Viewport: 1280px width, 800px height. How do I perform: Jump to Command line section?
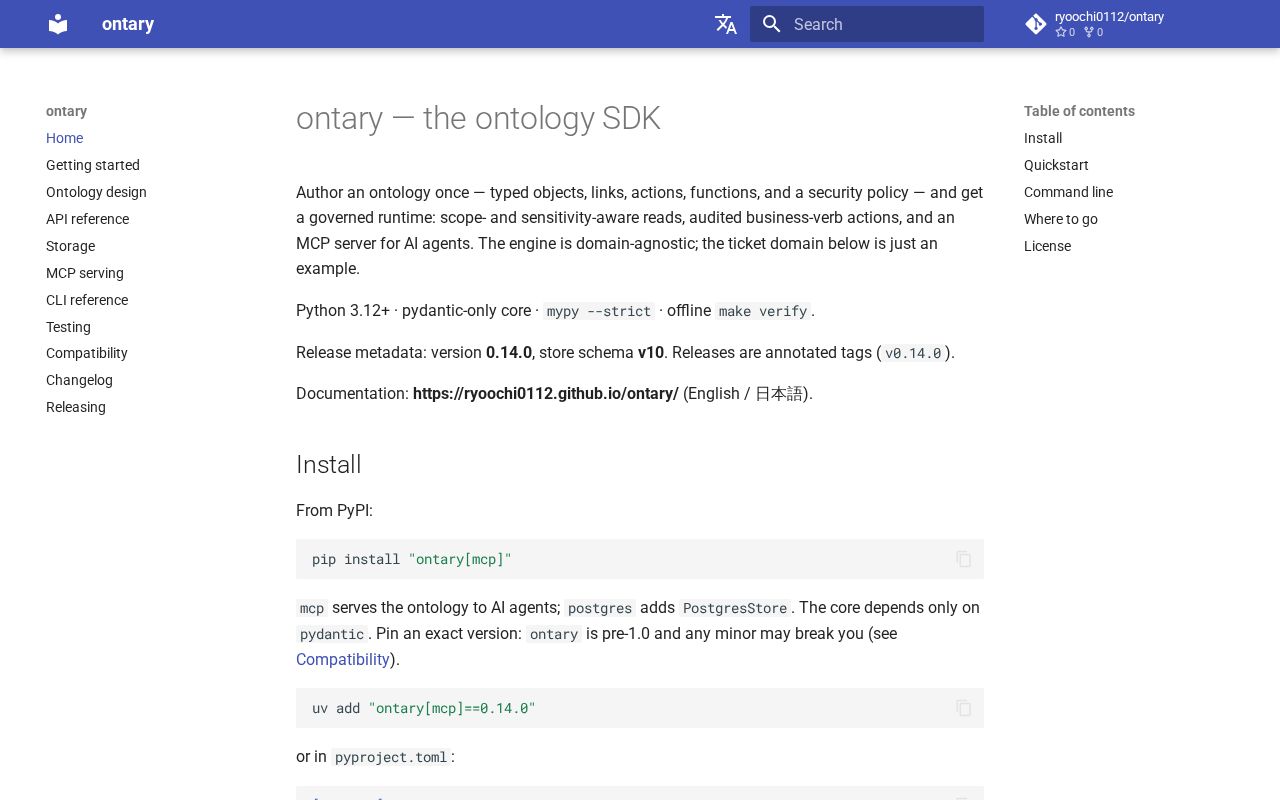coord(1068,192)
